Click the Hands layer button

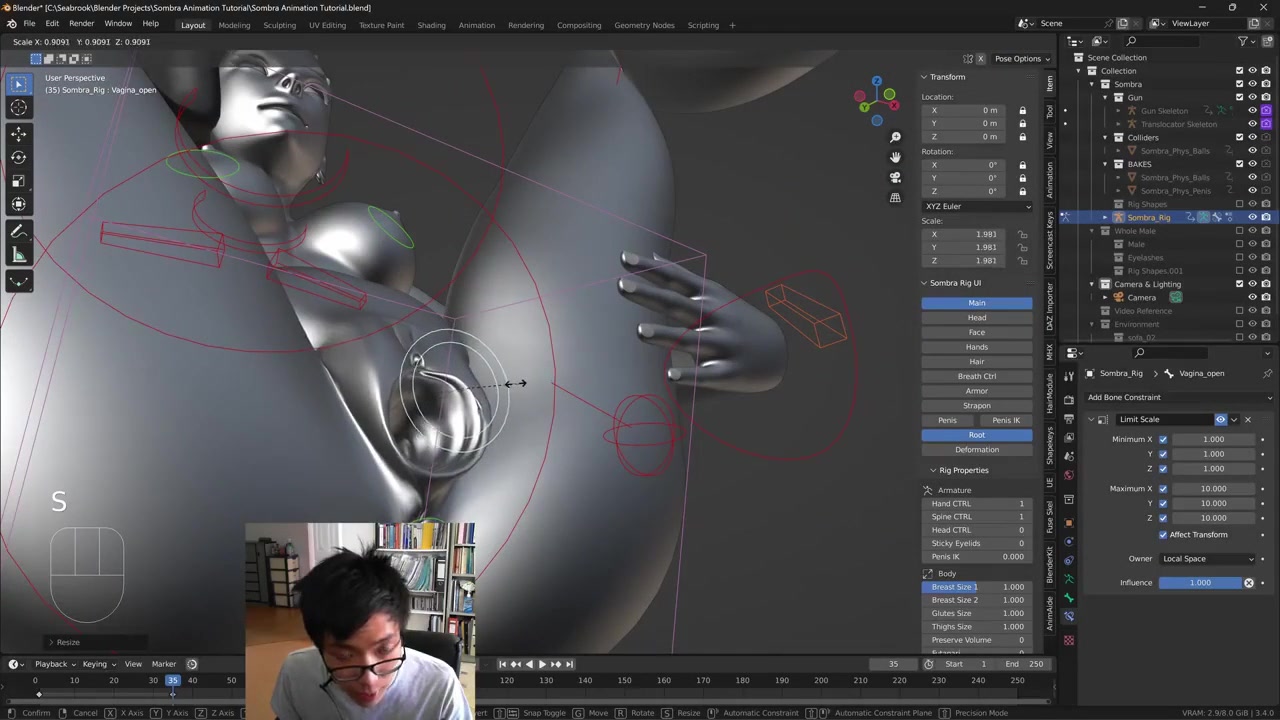(x=976, y=347)
